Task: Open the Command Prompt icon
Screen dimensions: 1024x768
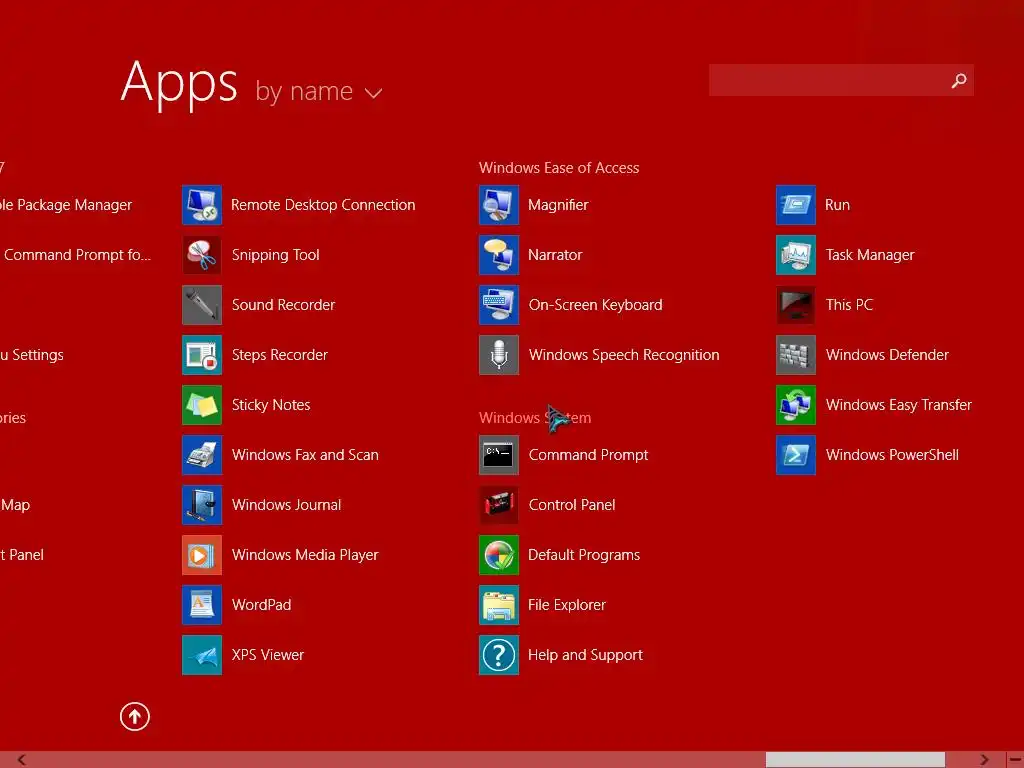Action: (x=499, y=455)
